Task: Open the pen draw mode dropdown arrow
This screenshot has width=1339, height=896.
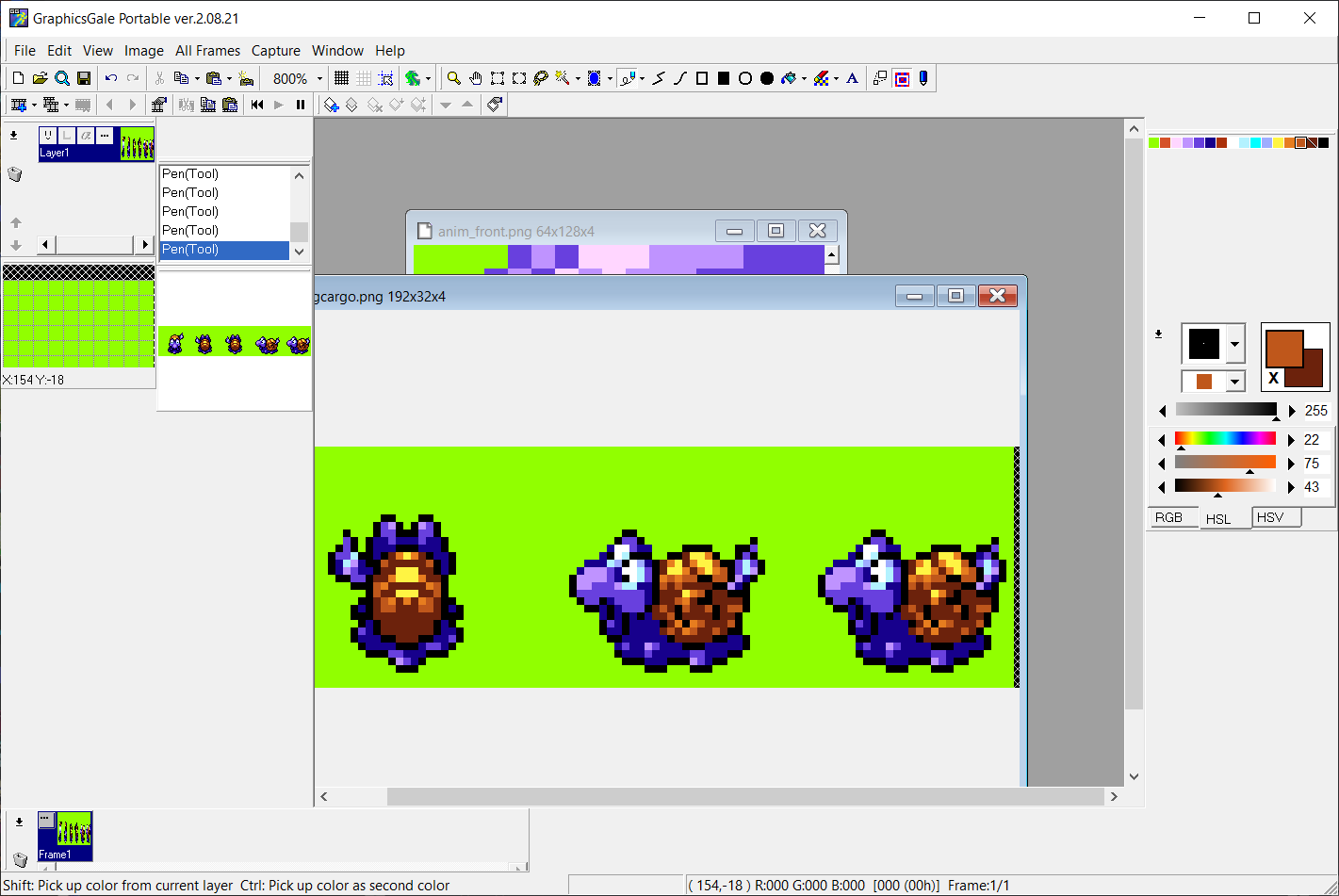Action: tap(642, 78)
